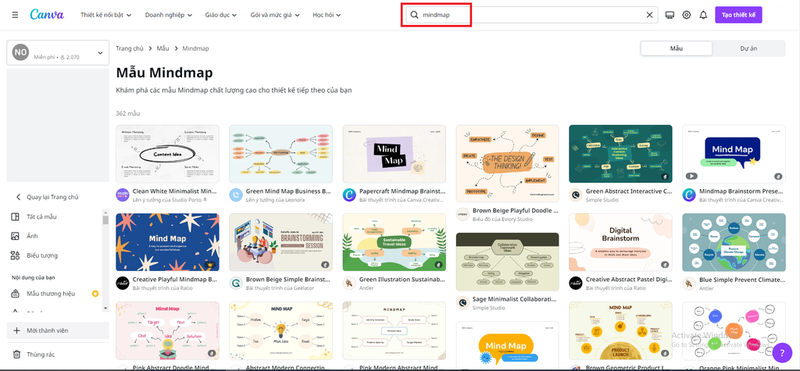Viewport: 800px width, 371px height.
Task: Open the Mindmap Brainstorm Presentation thumbnail
Action: pos(734,154)
